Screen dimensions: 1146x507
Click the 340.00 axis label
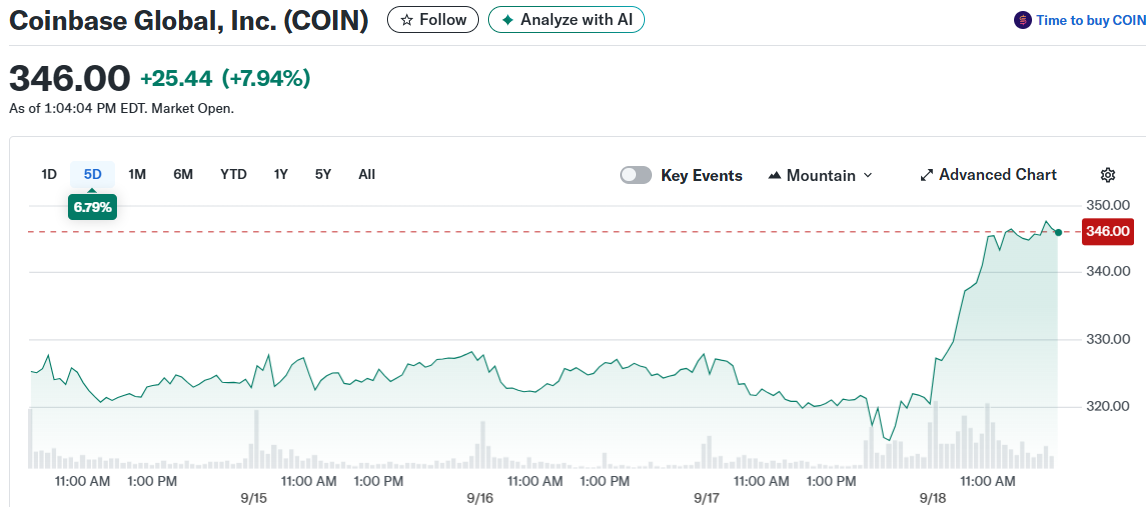point(1107,272)
